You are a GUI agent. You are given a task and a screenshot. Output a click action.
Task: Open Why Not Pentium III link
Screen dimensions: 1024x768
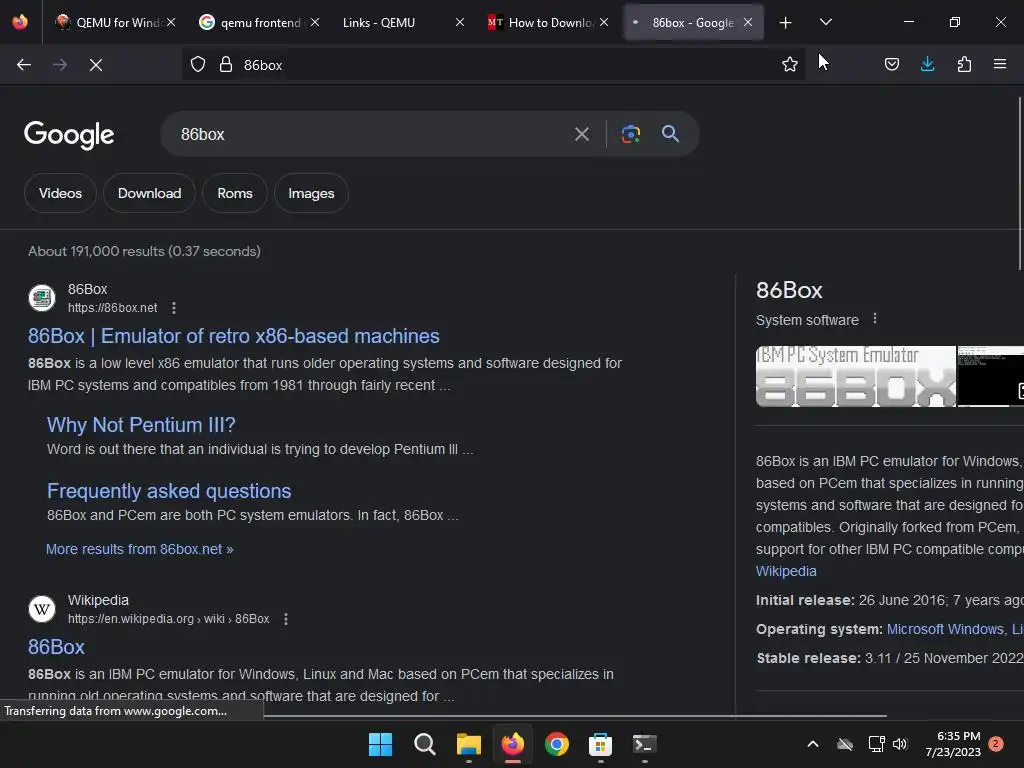(x=141, y=425)
